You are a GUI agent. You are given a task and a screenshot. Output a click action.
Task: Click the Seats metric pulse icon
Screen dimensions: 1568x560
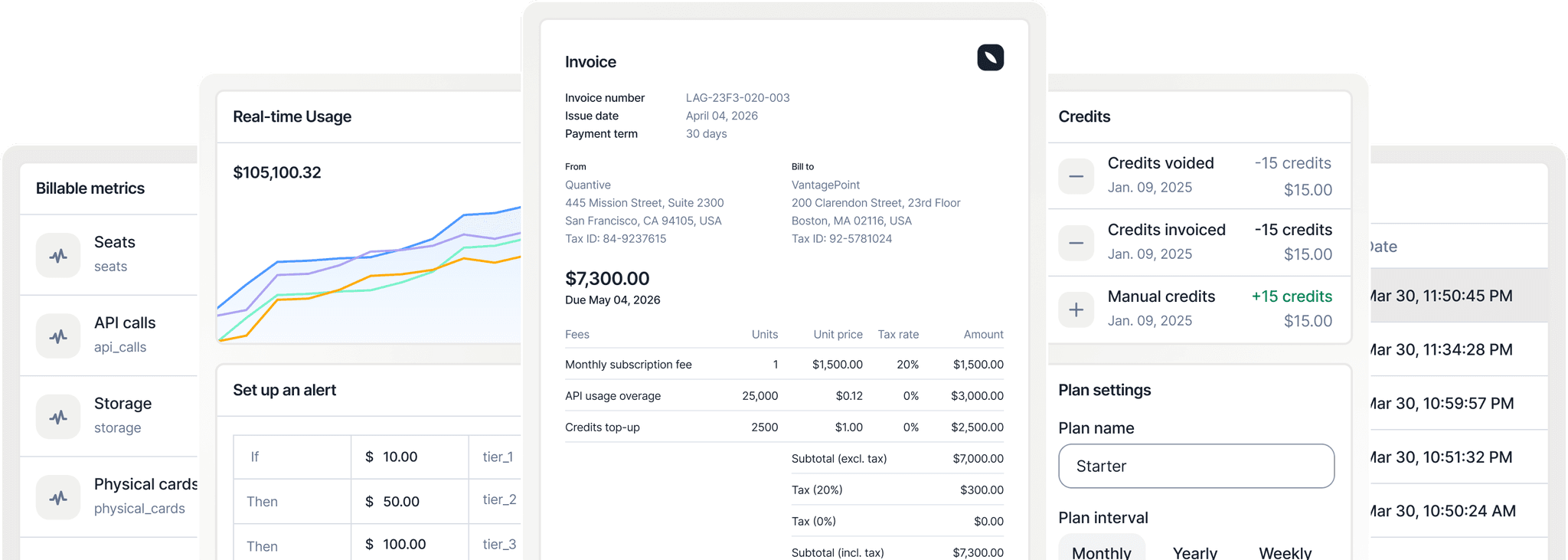58,255
